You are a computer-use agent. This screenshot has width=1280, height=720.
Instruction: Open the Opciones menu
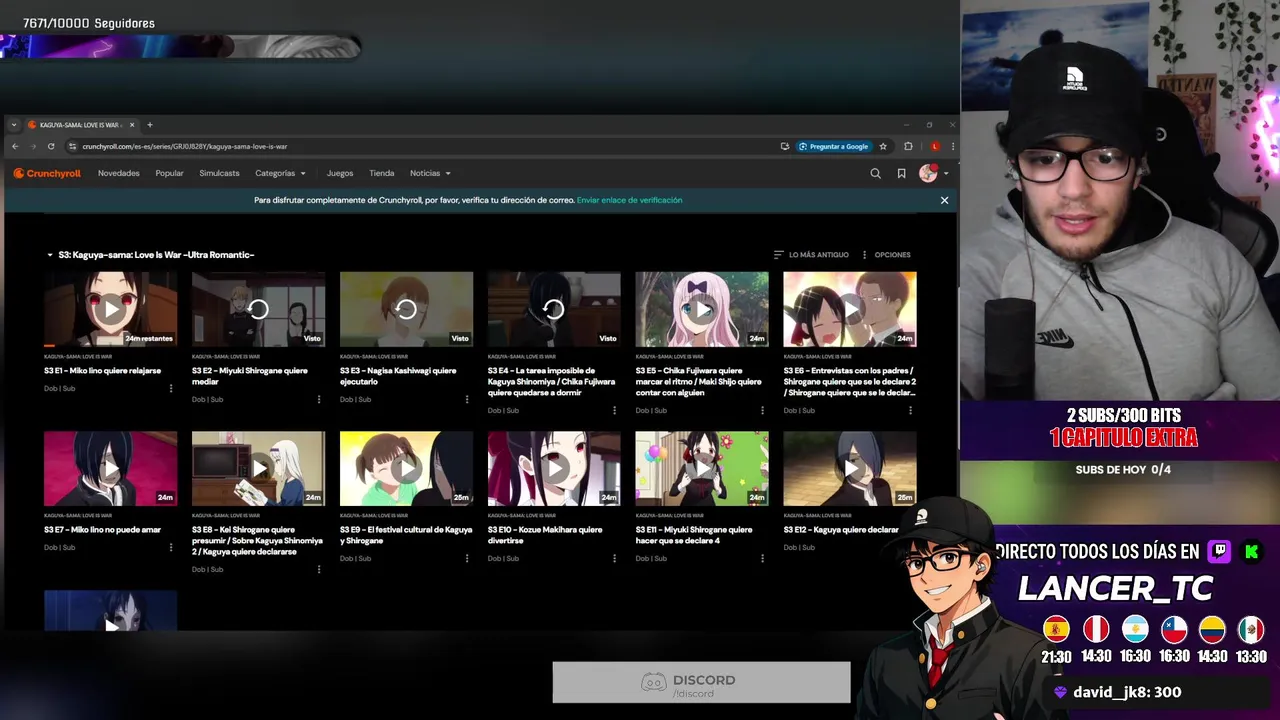[886, 255]
